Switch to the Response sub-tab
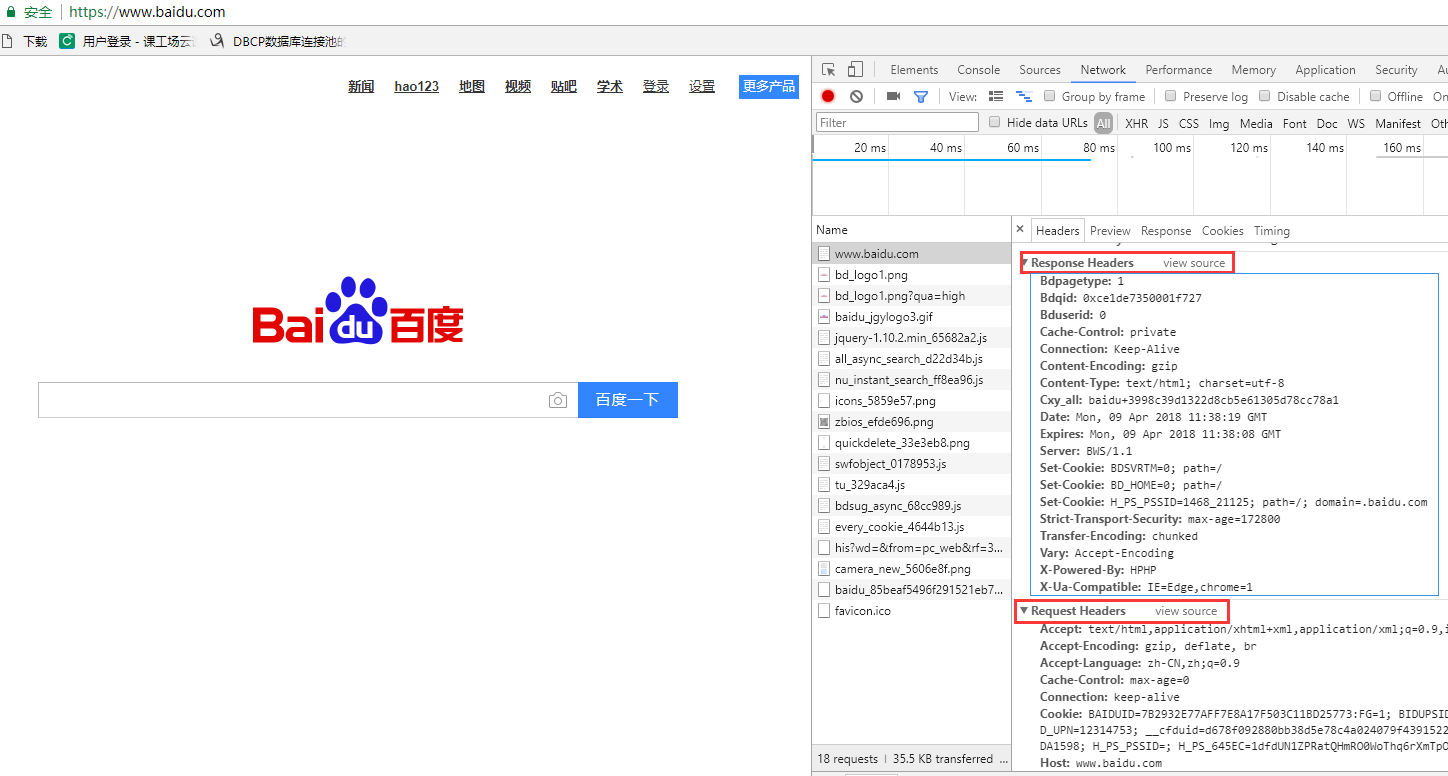Image resolution: width=1448 pixels, height=776 pixels. (x=1166, y=231)
